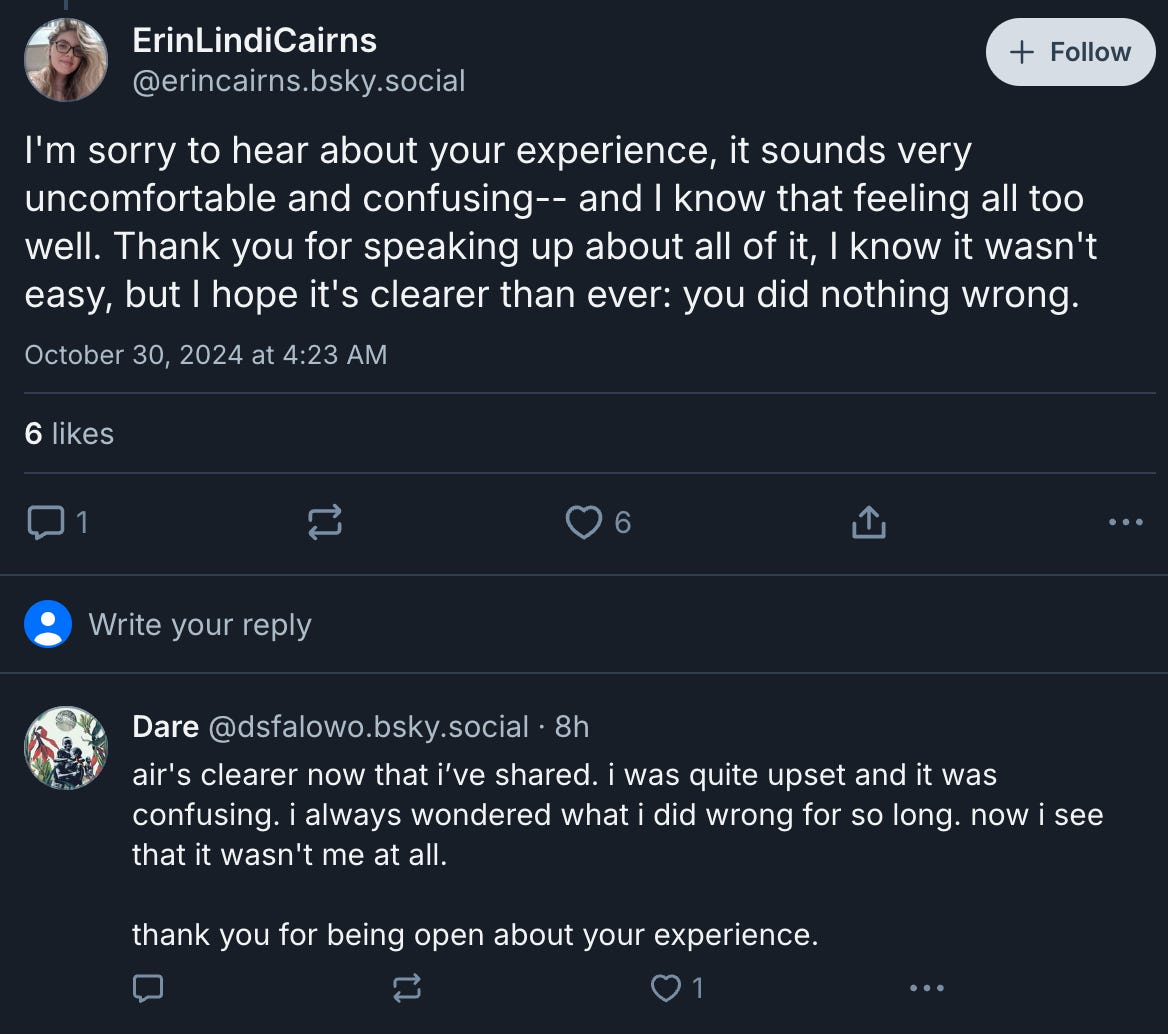
Task: Open the ErinLindiCairns display name link
Action: [255, 41]
